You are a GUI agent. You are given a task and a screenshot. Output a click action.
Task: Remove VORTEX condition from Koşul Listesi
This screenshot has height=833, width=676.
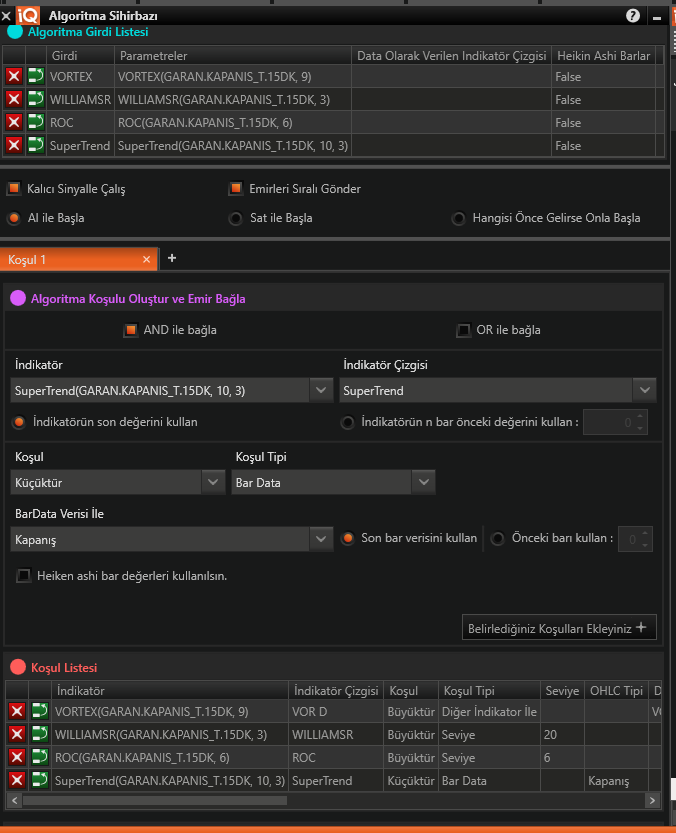point(17,711)
